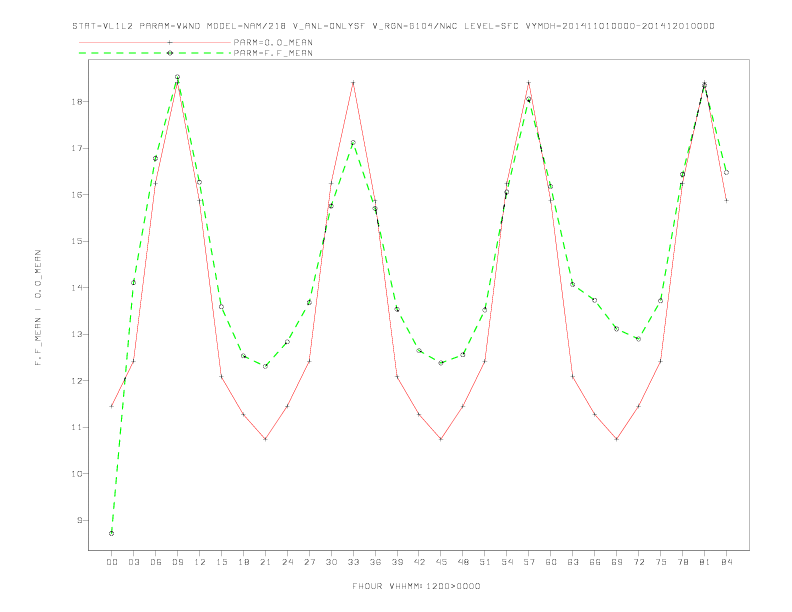Image resolution: width=792 pixels, height=612 pixels.
Task: Click x-axis tick label 48
Action: point(463,562)
